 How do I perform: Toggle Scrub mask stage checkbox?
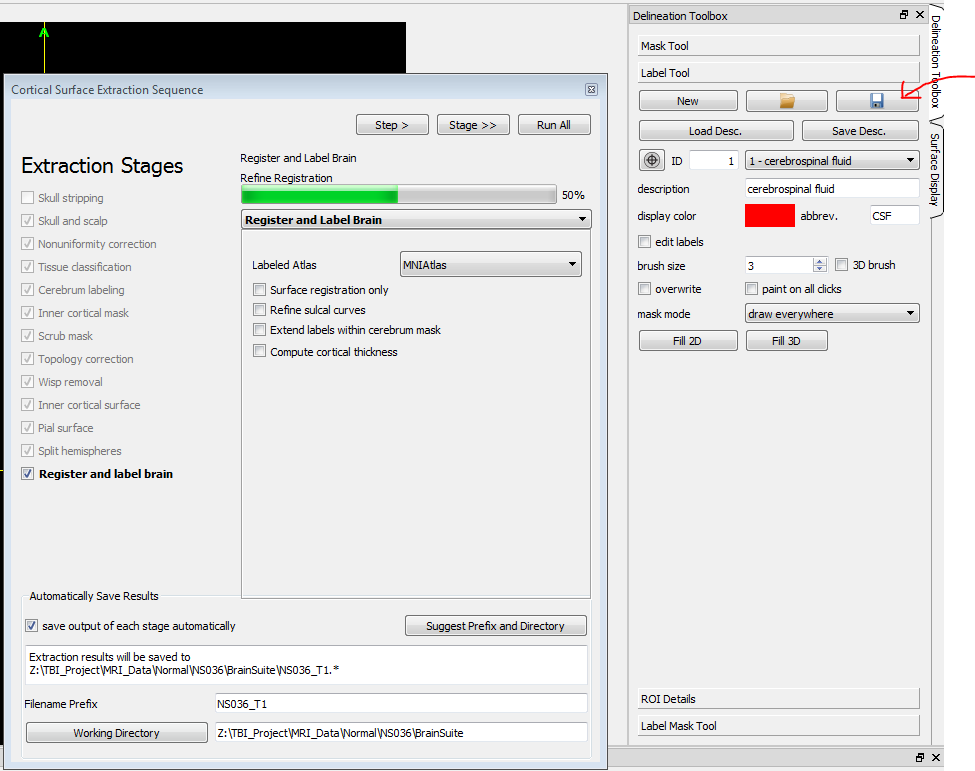pyautogui.click(x=27, y=336)
